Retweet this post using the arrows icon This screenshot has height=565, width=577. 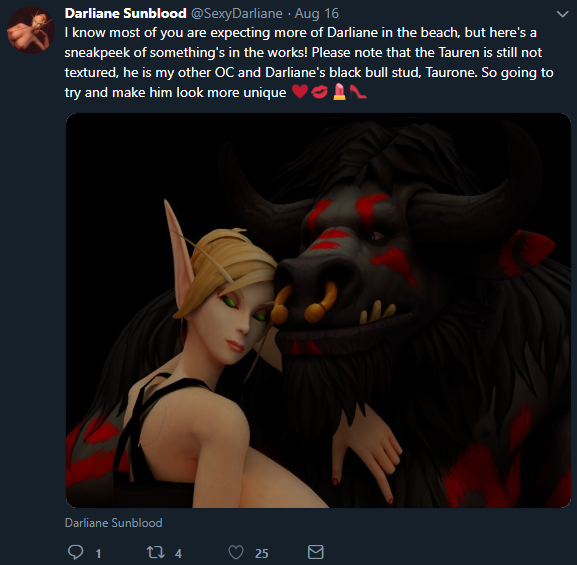point(155,552)
